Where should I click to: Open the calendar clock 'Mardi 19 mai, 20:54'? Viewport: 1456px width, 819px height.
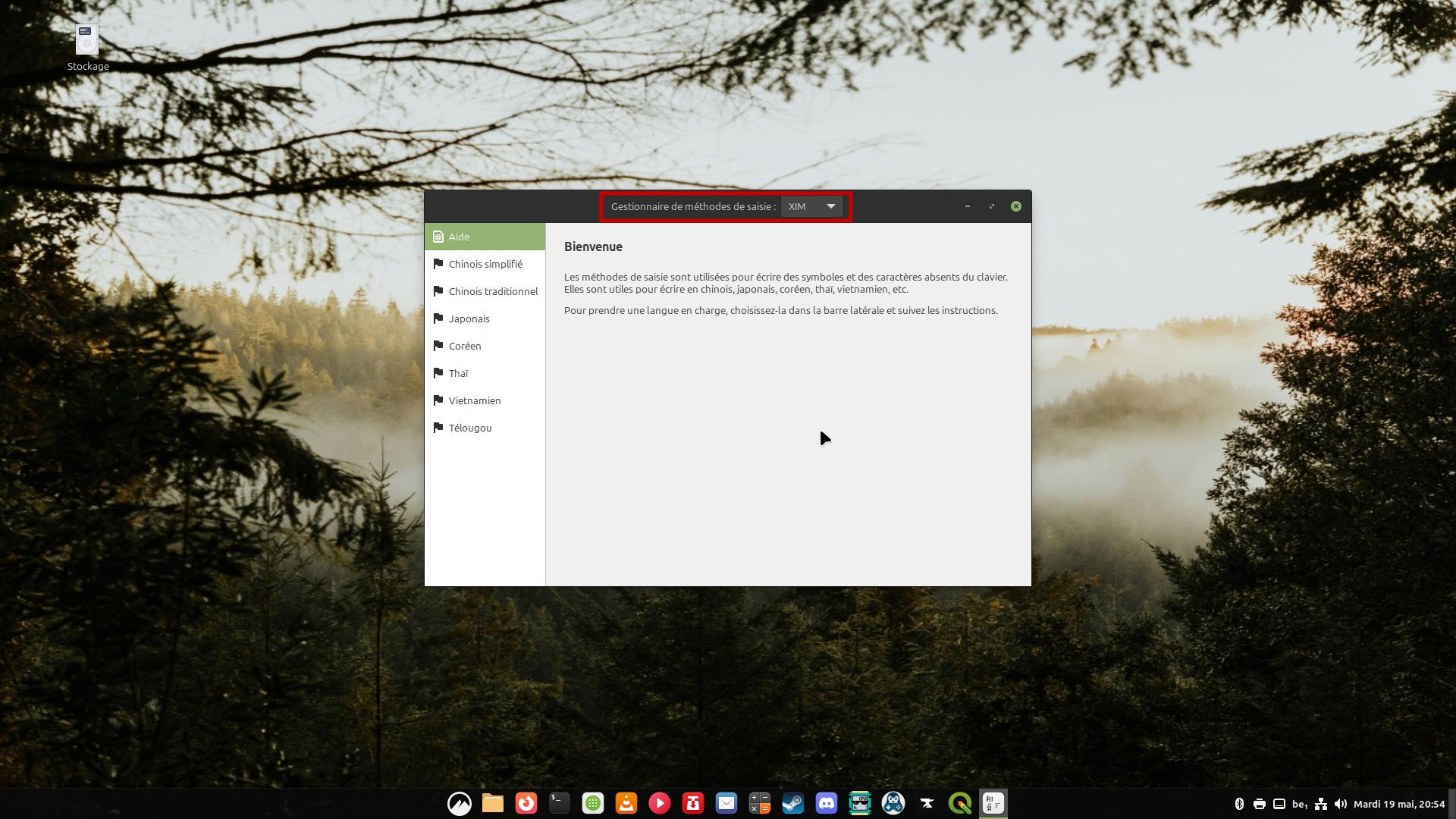pyautogui.click(x=1399, y=804)
